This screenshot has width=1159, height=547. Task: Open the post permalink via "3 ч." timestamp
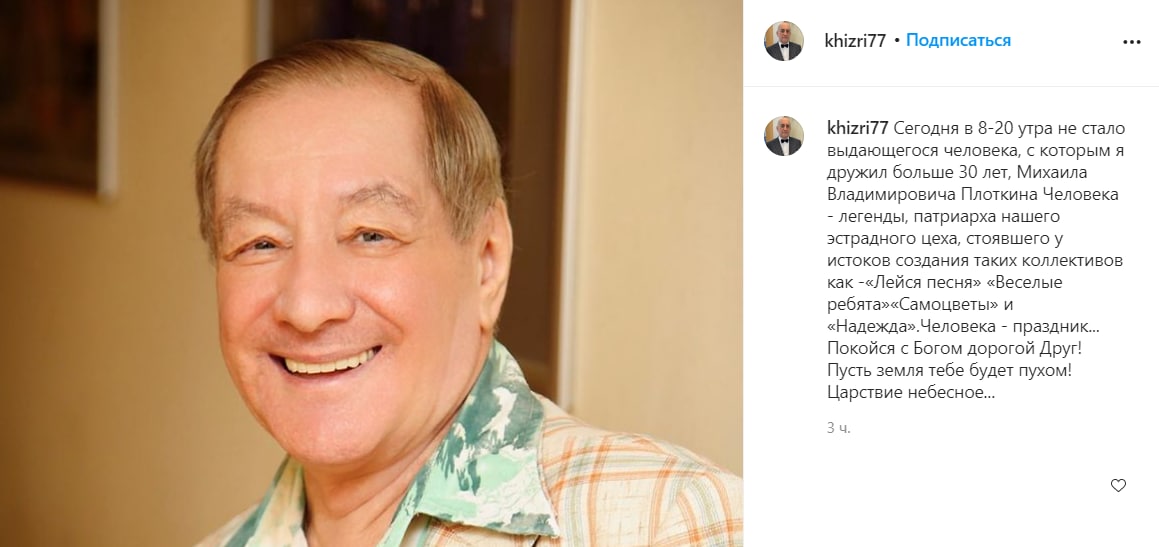click(838, 428)
